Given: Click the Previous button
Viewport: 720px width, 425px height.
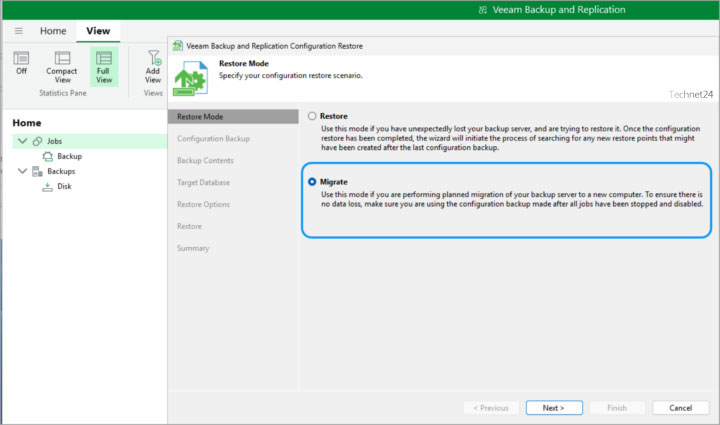Looking at the screenshot, I should pos(491,408).
